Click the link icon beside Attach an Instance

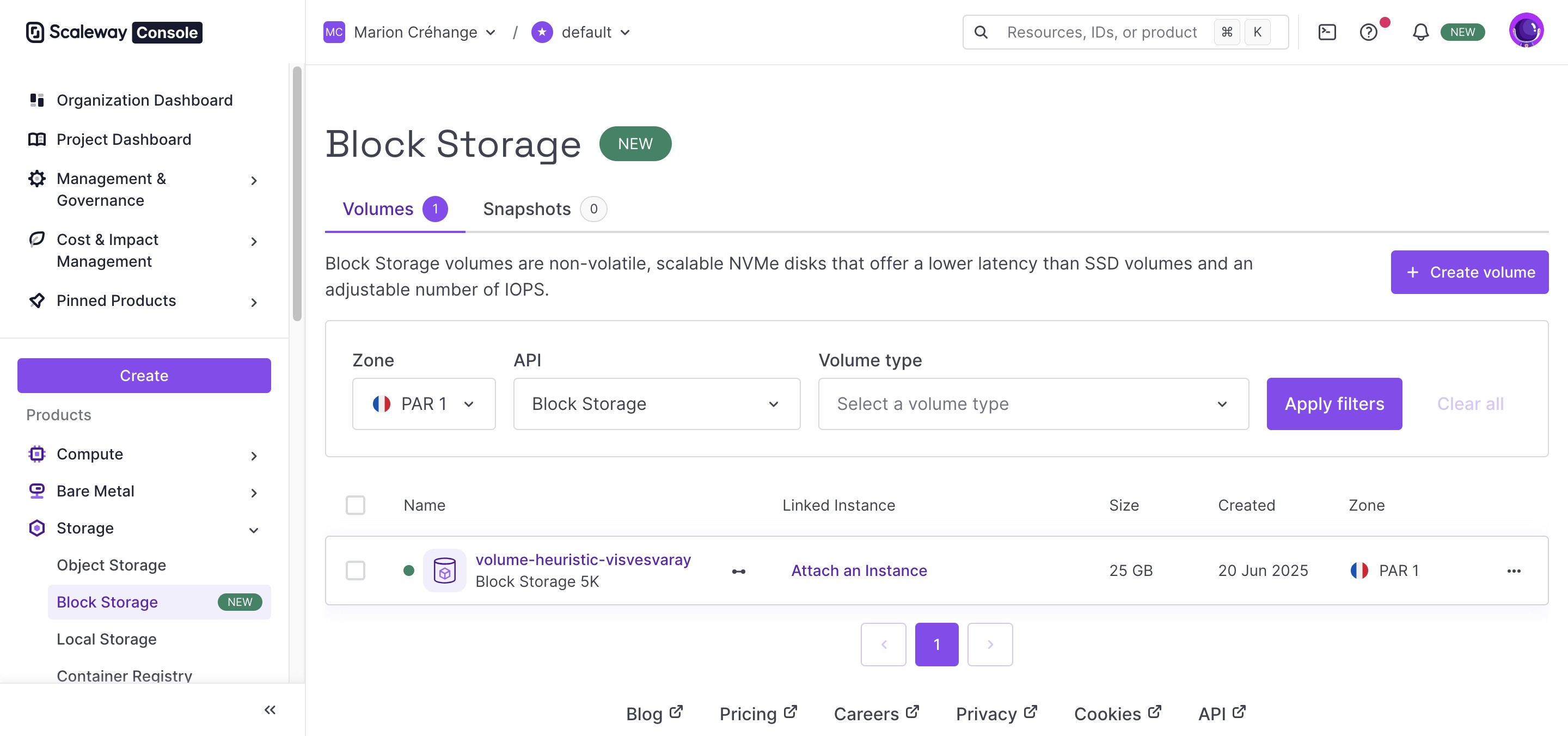(739, 571)
